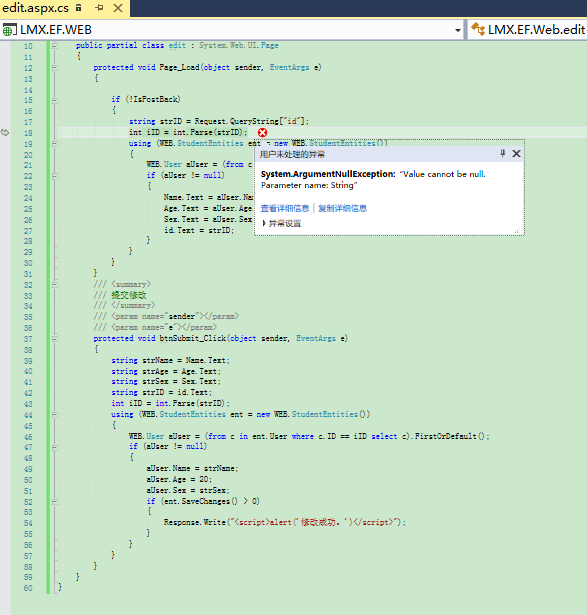This screenshot has width=587, height=615.
Task: Click the Response.Write statement on line 54
Action: (285, 522)
